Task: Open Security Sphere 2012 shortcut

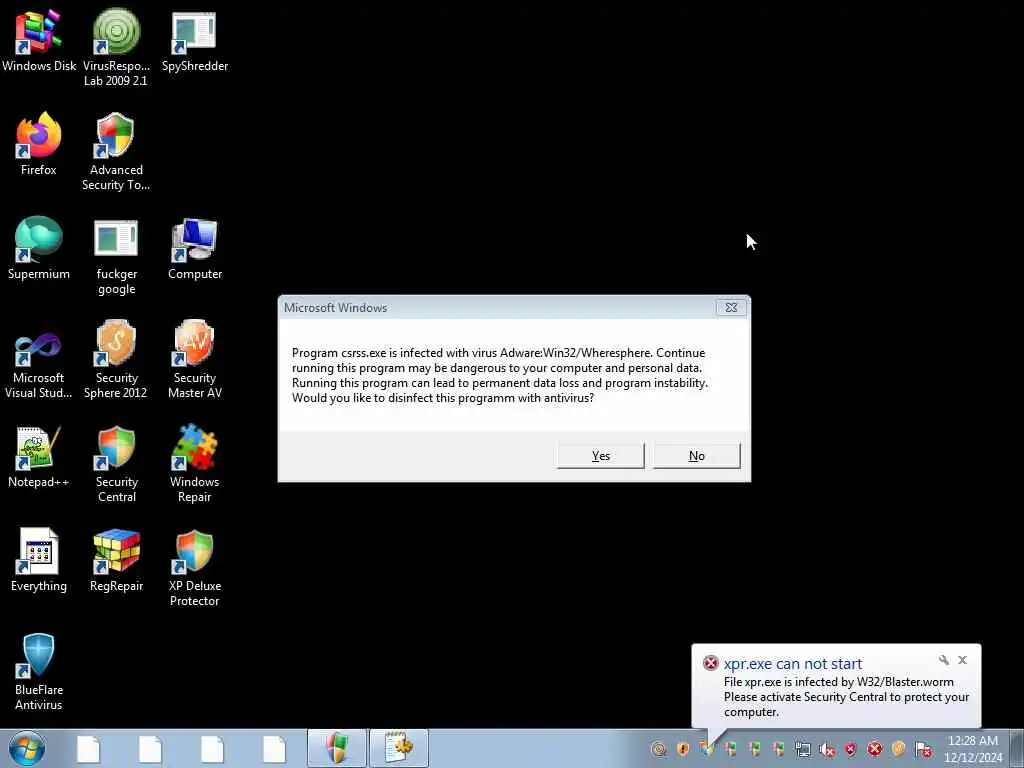Action: 116,359
